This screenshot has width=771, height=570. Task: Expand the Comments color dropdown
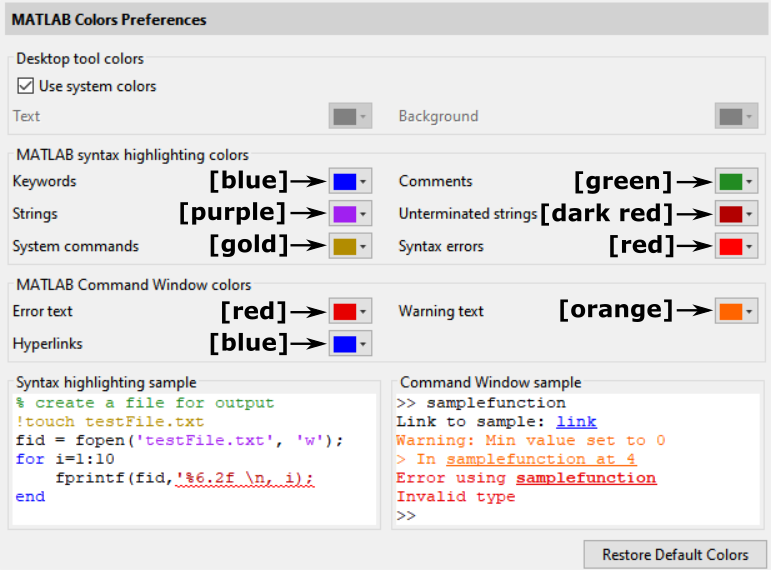[736, 181]
